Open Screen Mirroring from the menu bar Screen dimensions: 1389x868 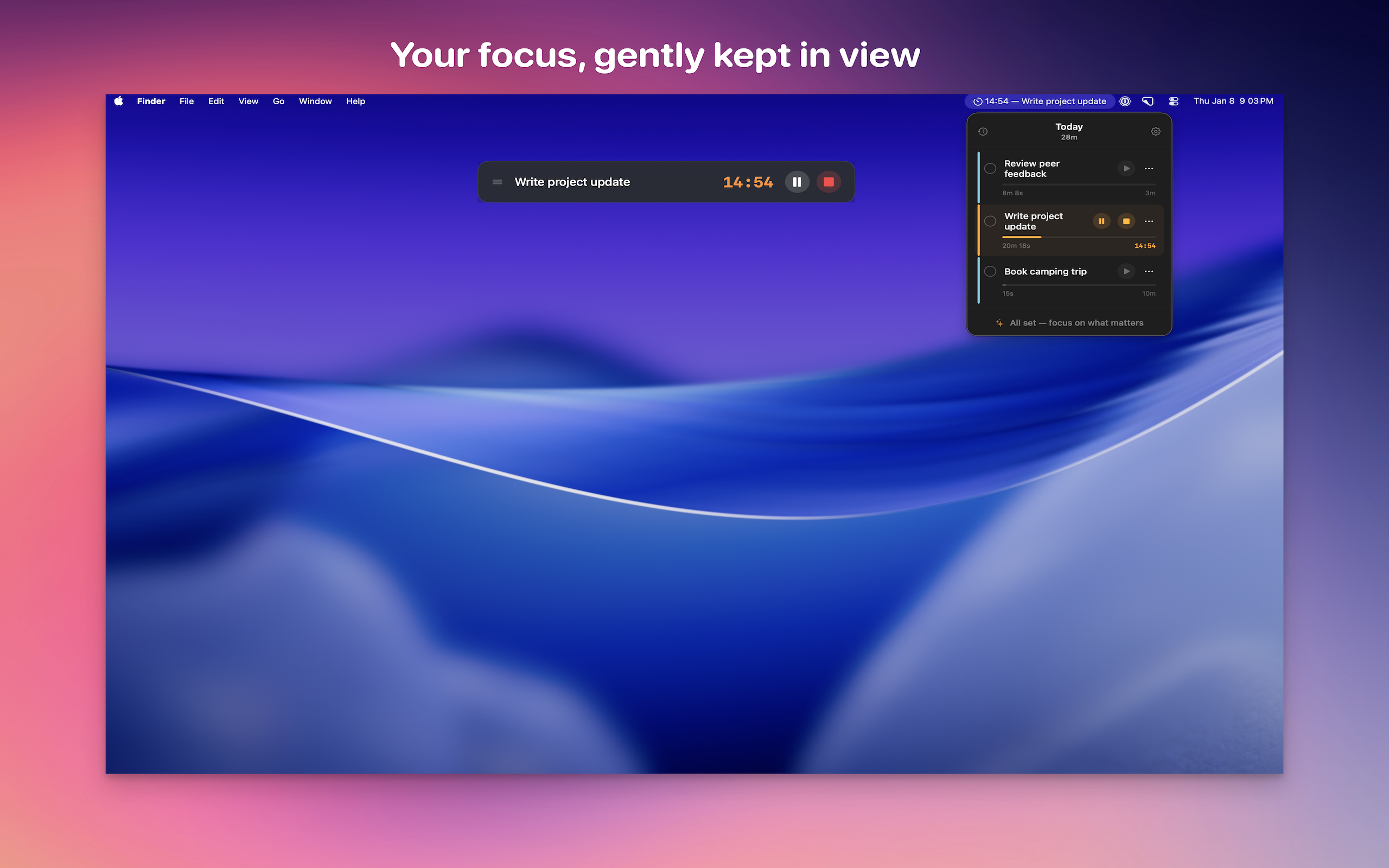1148,101
